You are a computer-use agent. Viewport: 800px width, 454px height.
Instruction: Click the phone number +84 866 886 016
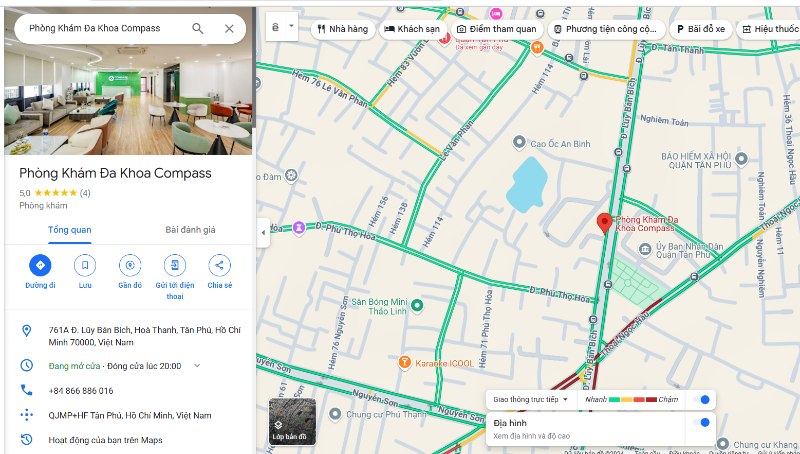click(x=81, y=391)
